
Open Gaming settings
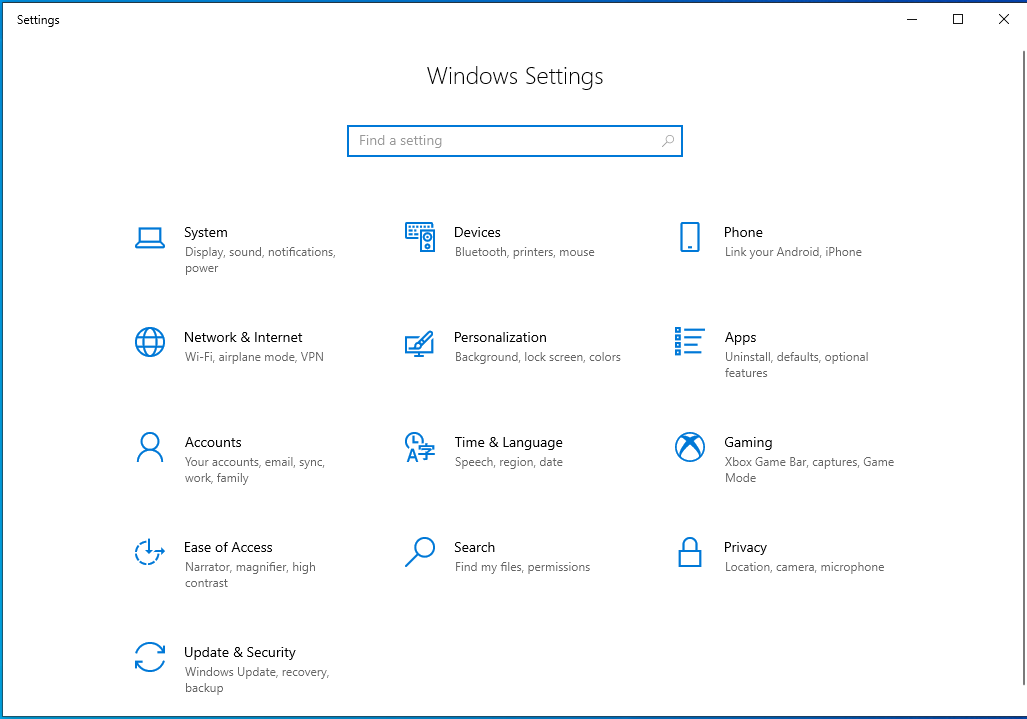pyautogui.click(x=748, y=442)
